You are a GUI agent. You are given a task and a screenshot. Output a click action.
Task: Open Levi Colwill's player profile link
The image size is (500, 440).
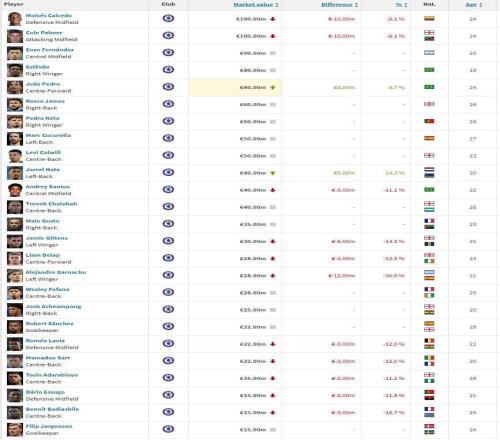pyautogui.click(x=43, y=152)
